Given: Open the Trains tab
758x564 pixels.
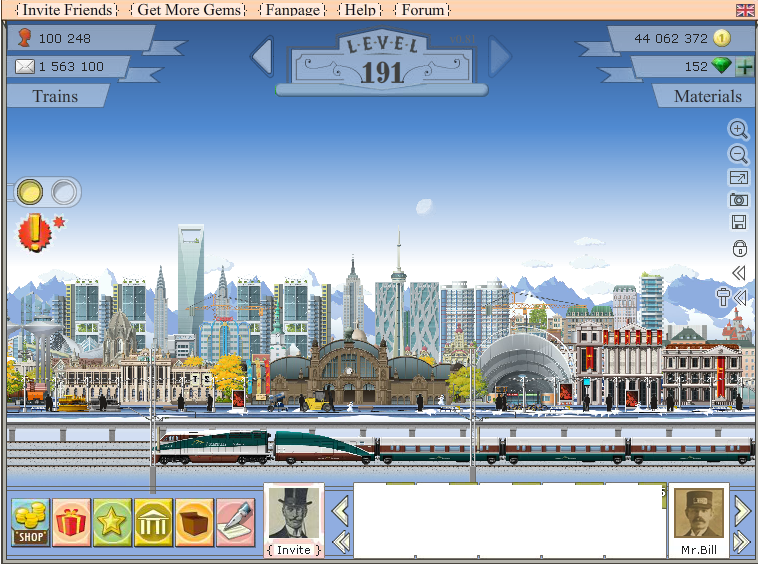Looking at the screenshot, I should pyautogui.click(x=55, y=96).
